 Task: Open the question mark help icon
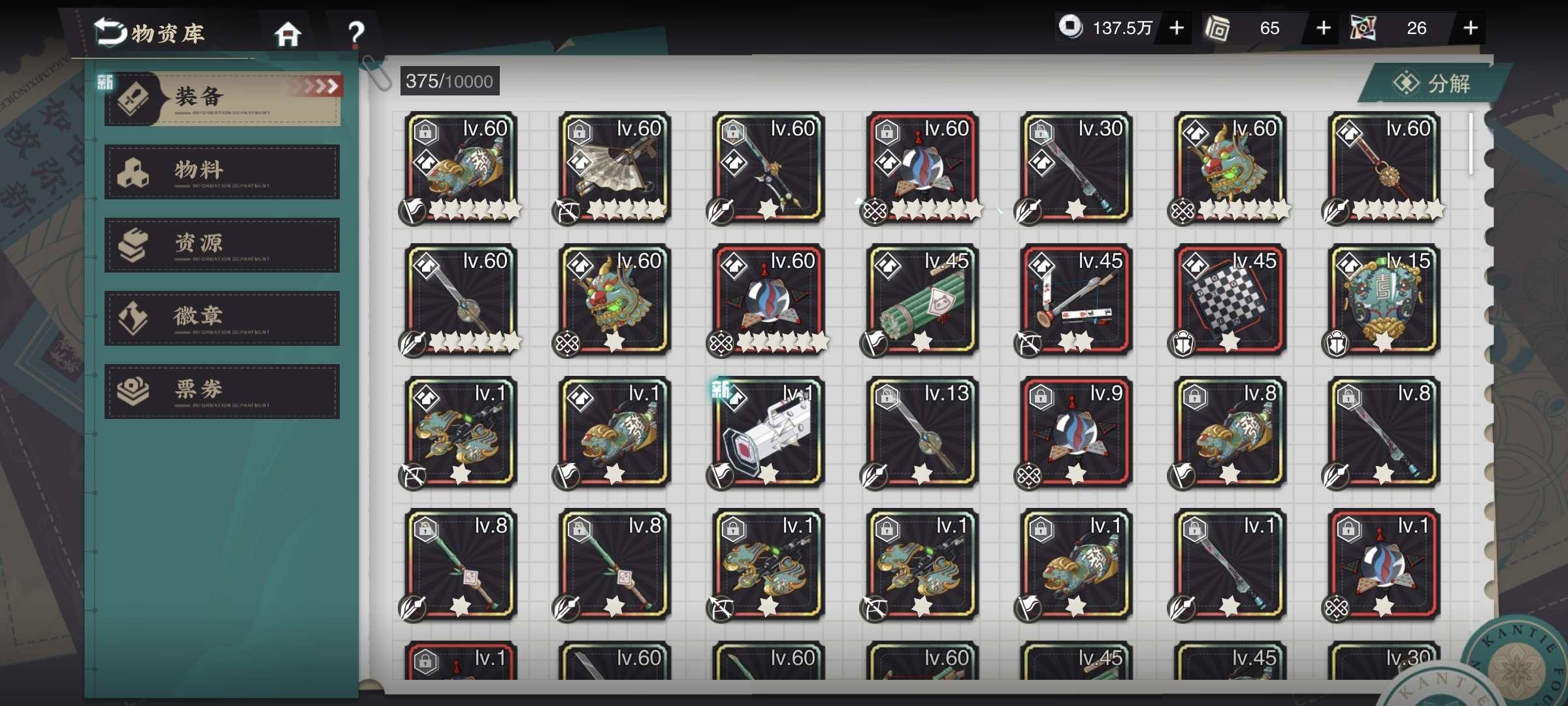[355, 33]
